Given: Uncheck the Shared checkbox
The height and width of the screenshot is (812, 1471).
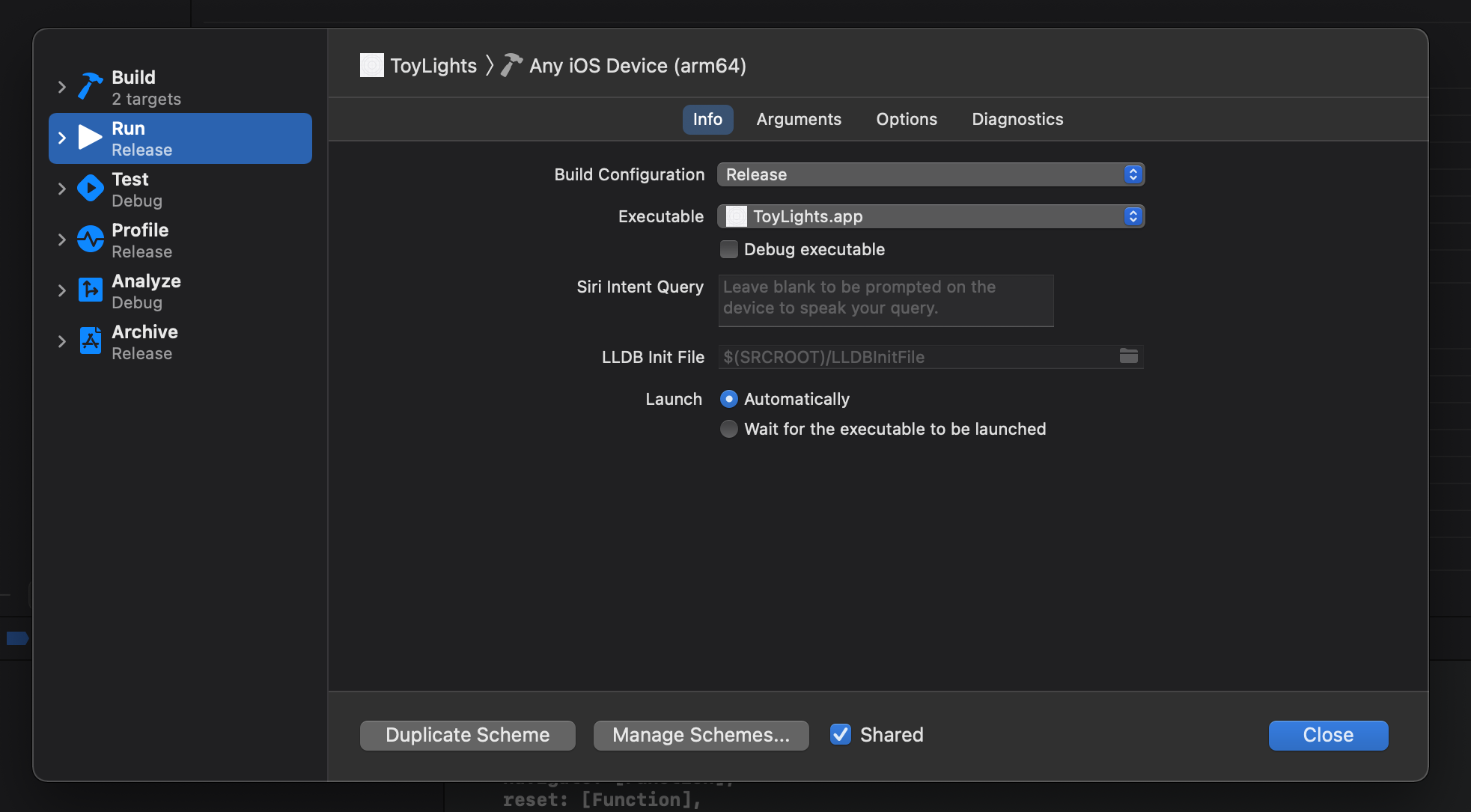Looking at the screenshot, I should tap(841, 735).
